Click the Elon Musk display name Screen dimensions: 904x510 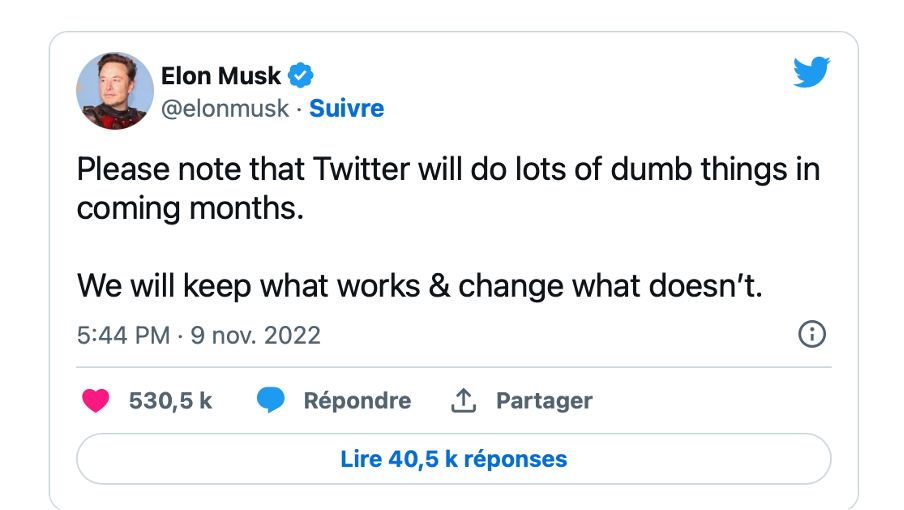(221, 76)
